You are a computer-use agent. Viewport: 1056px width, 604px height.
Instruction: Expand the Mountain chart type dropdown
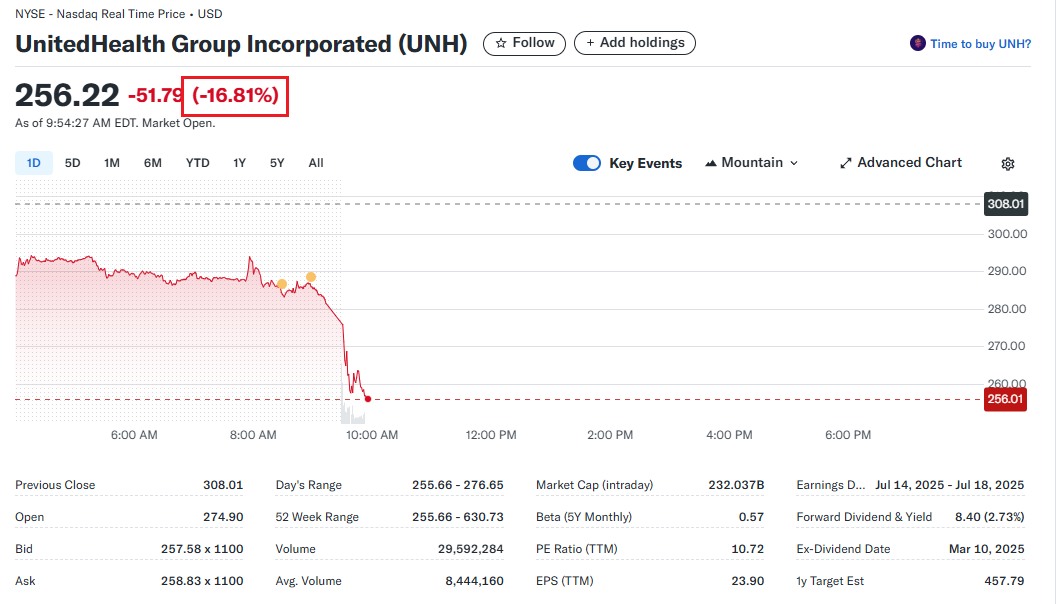tap(752, 163)
